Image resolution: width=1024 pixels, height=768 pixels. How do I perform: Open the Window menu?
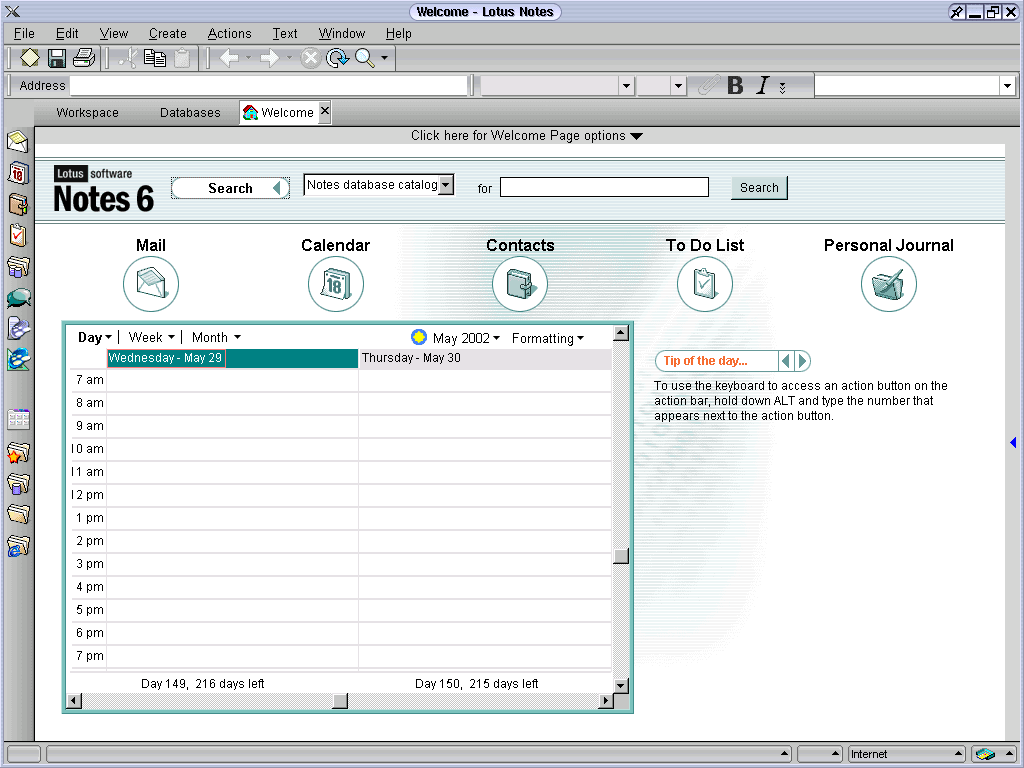tap(342, 33)
